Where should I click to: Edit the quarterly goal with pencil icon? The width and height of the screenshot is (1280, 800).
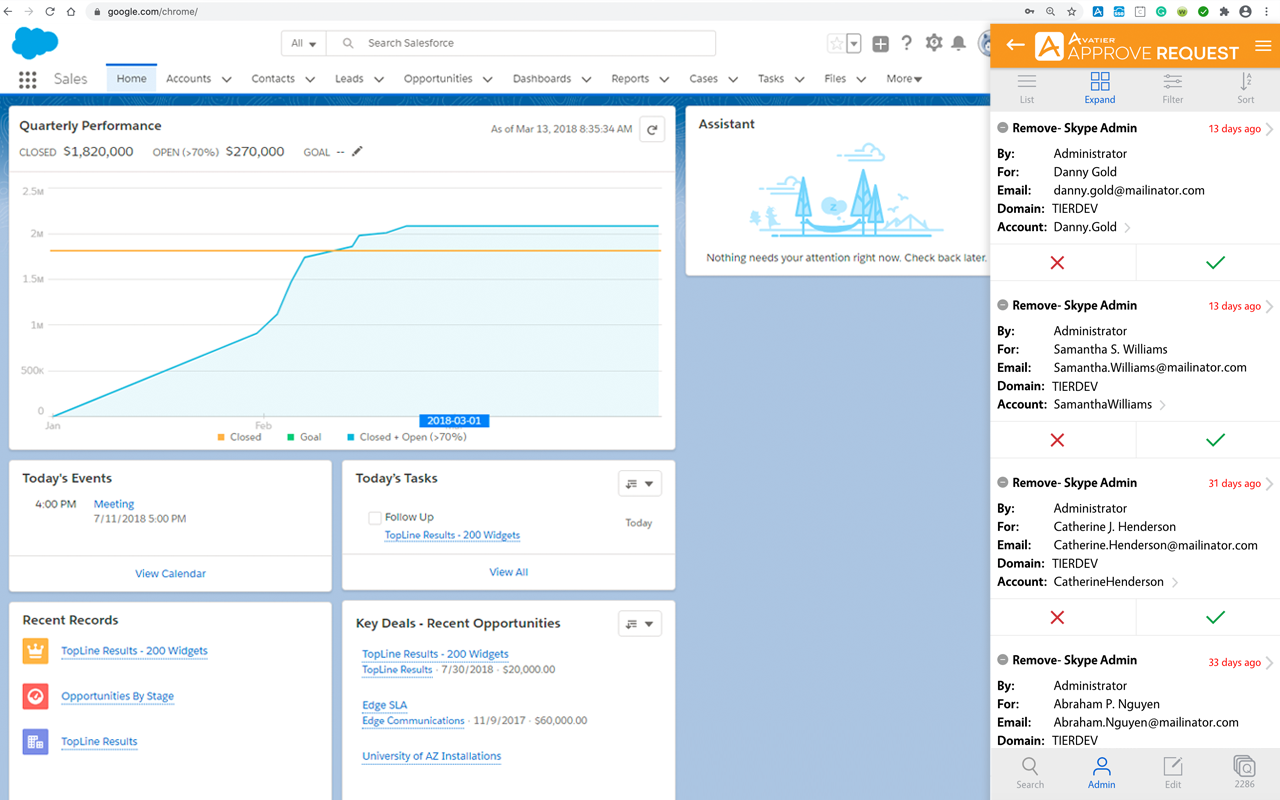357,151
